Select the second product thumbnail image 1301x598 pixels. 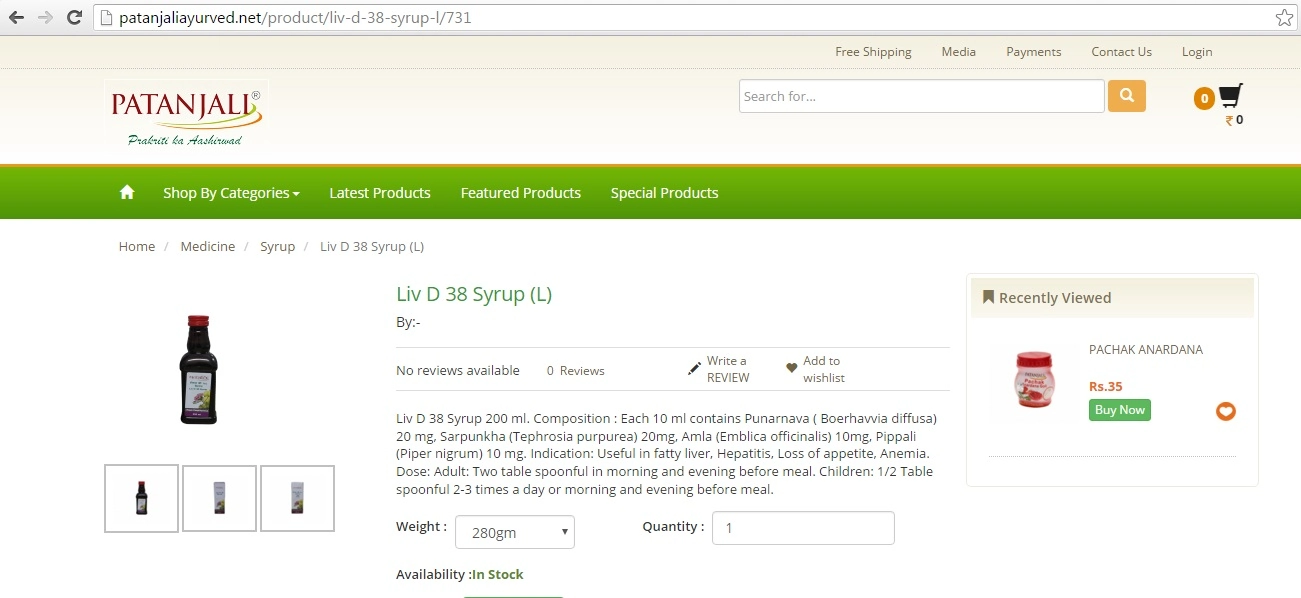219,498
